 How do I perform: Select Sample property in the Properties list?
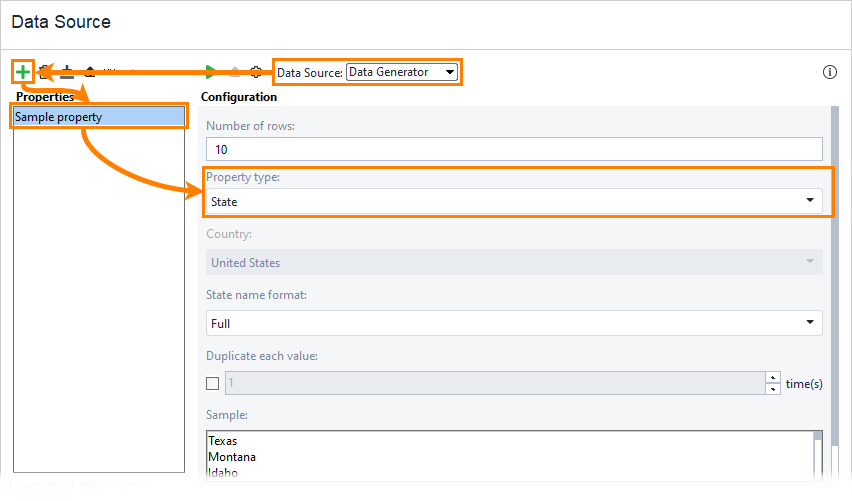[98, 117]
